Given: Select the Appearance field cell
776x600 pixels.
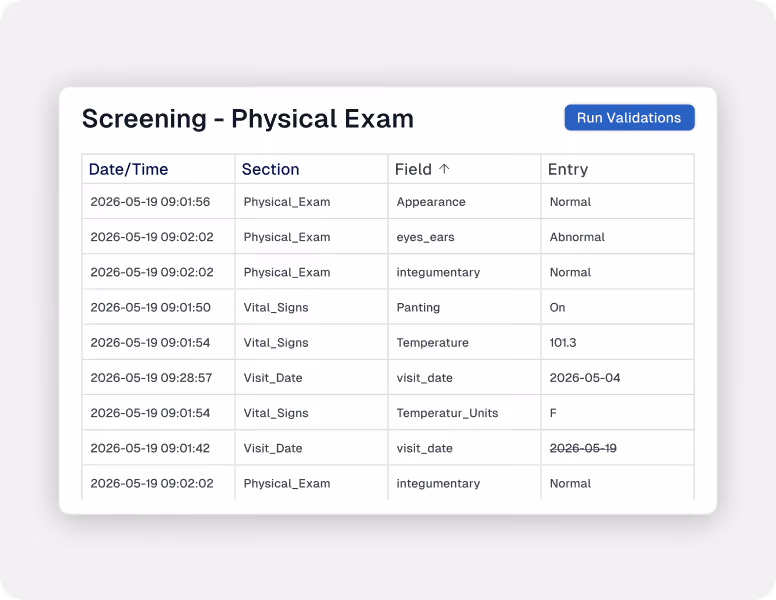Looking at the screenshot, I should [431, 201].
